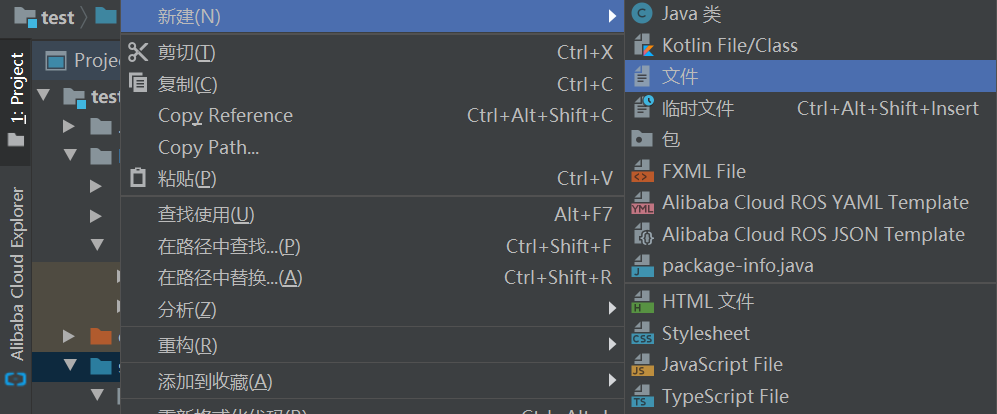
Task: Select 在路径中查找...(P) menu entry
Action: click(373, 246)
